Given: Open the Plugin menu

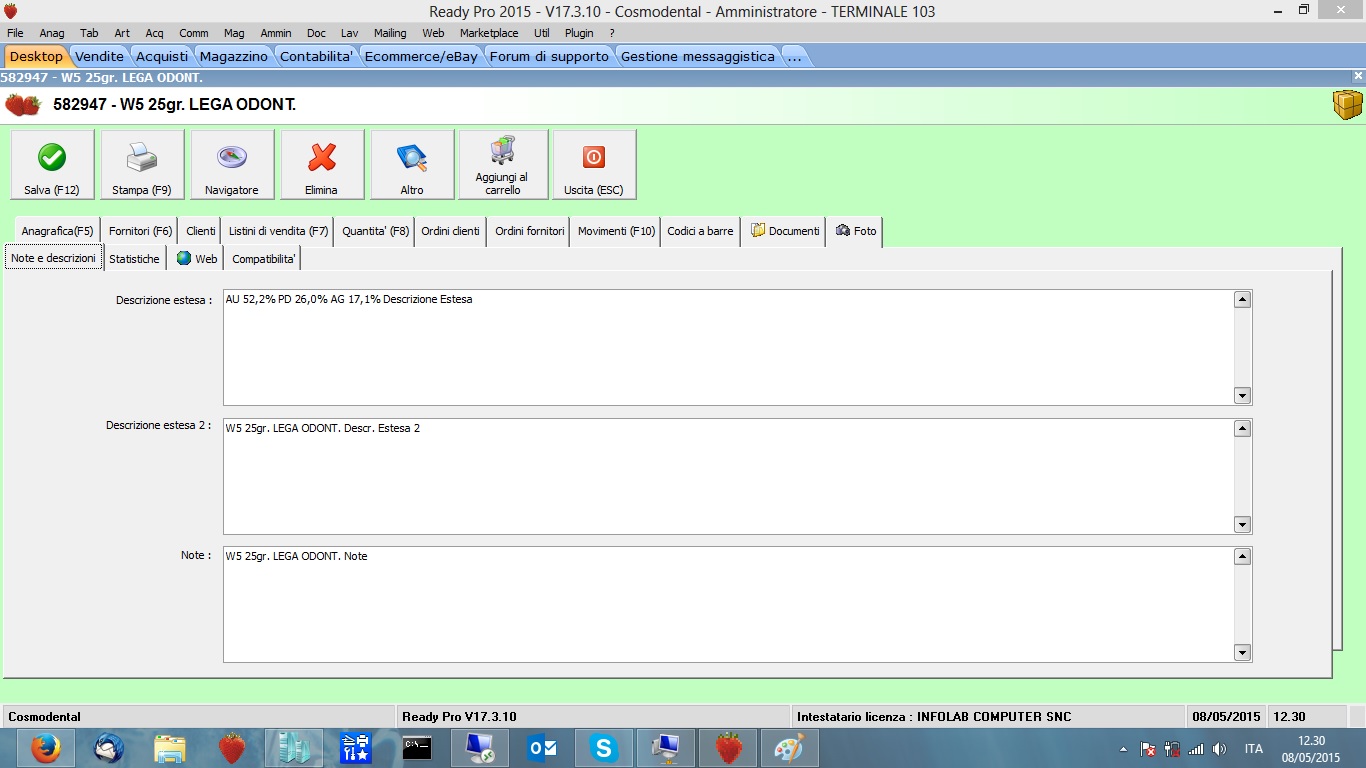Looking at the screenshot, I should click(579, 33).
